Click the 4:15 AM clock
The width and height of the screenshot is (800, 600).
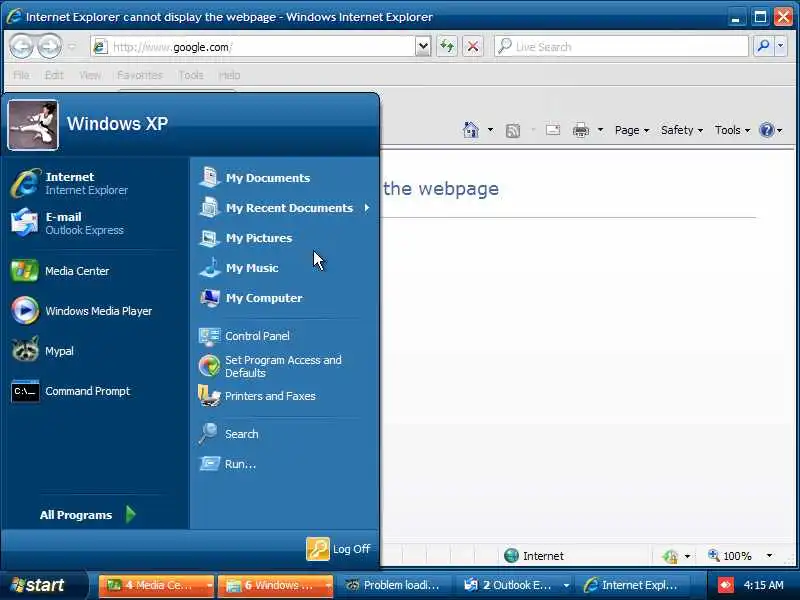(x=763, y=585)
